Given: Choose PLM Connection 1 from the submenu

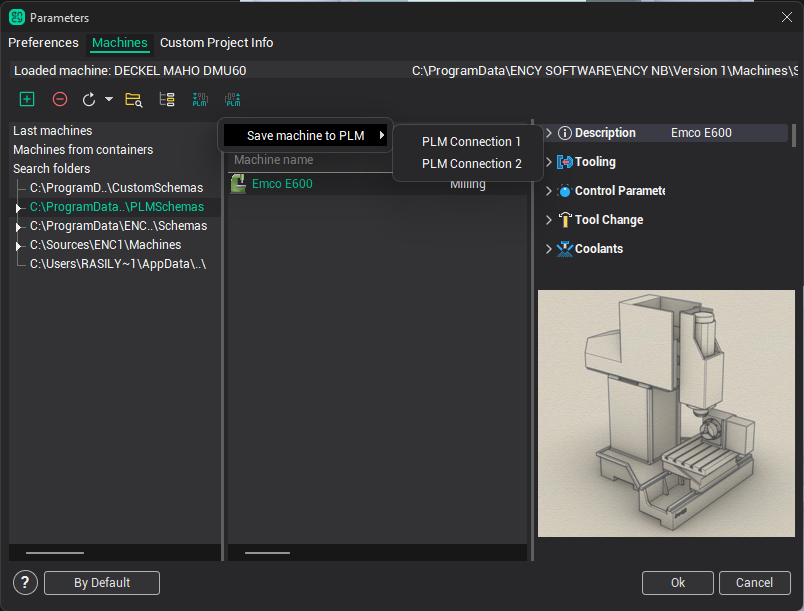Looking at the screenshot, I should pyautogui.click(x=471, y=142).
